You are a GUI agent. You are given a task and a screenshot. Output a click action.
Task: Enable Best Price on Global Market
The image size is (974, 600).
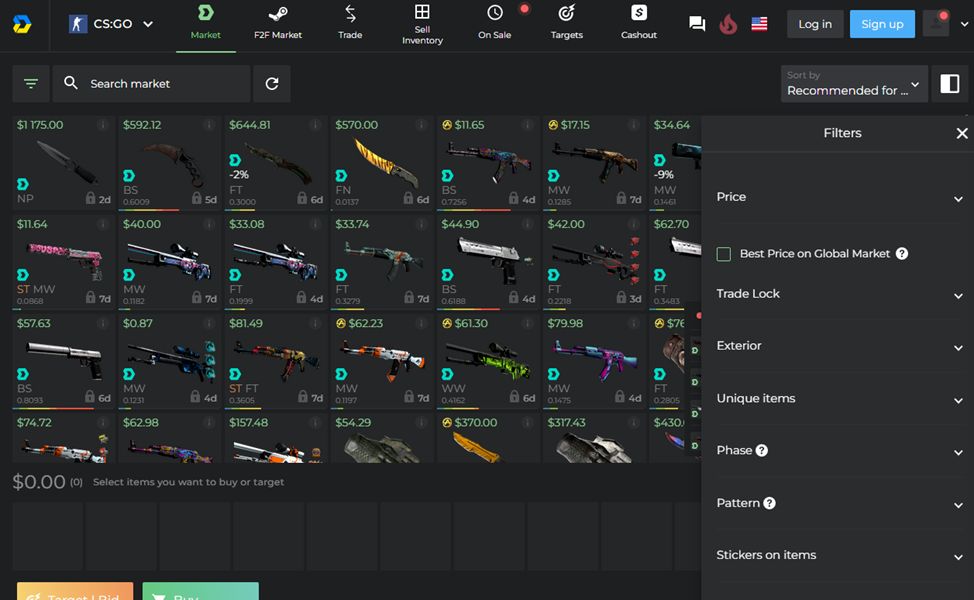pyautogui.click(x=723, y=254)
